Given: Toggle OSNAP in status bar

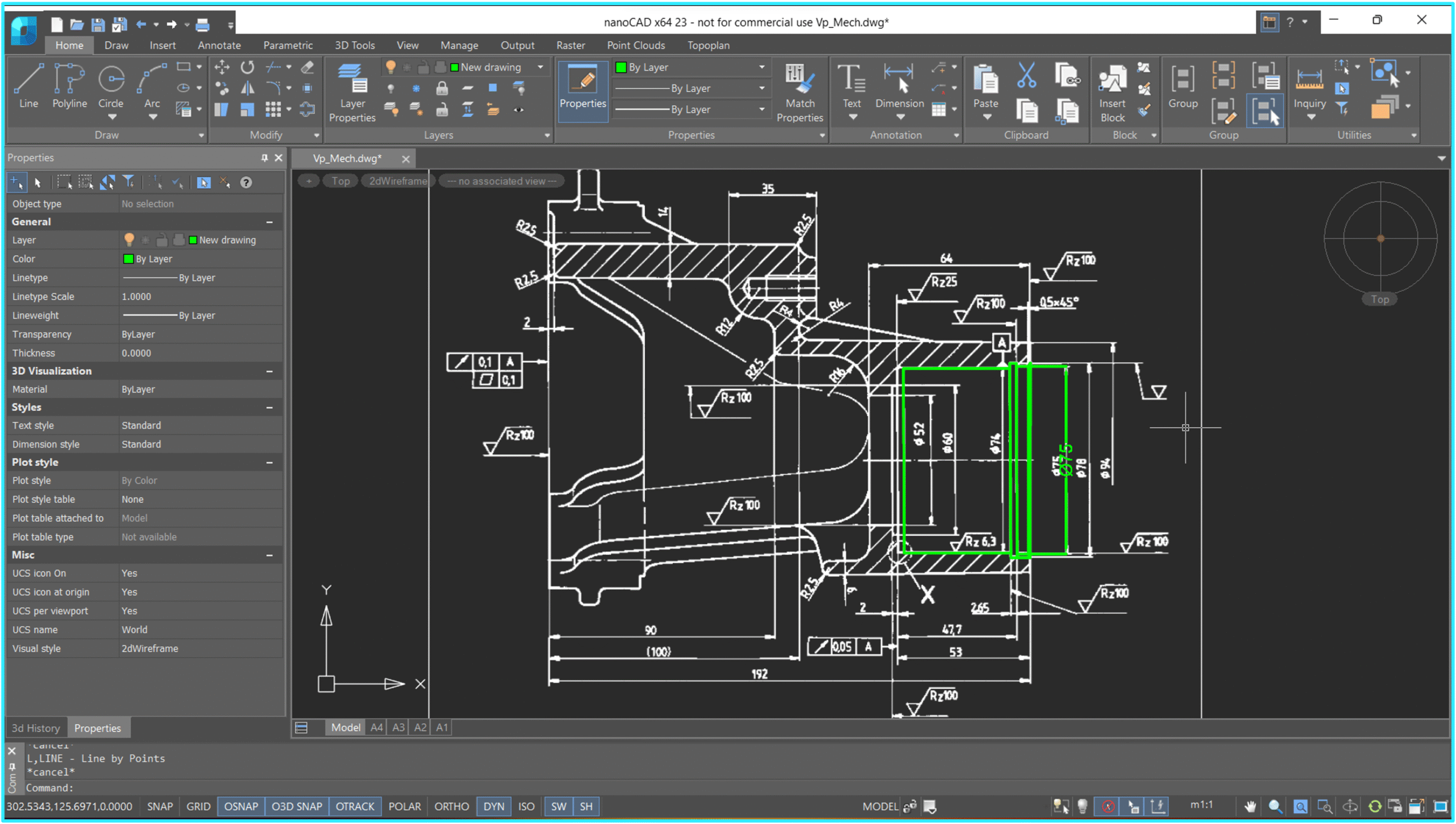Looking at the screenshot, I should tap(241, 806).
